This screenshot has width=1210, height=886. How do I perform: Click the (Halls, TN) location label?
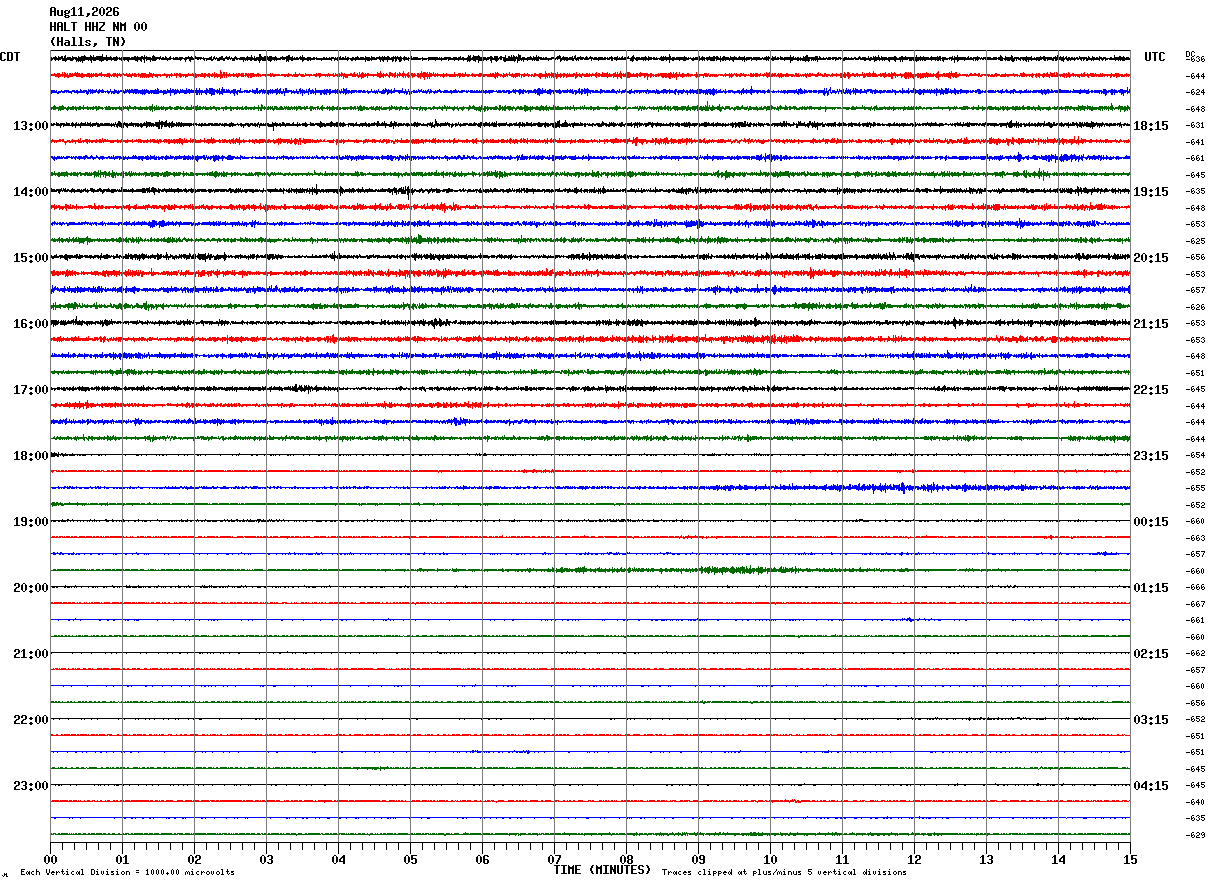[x=88, y=42]
